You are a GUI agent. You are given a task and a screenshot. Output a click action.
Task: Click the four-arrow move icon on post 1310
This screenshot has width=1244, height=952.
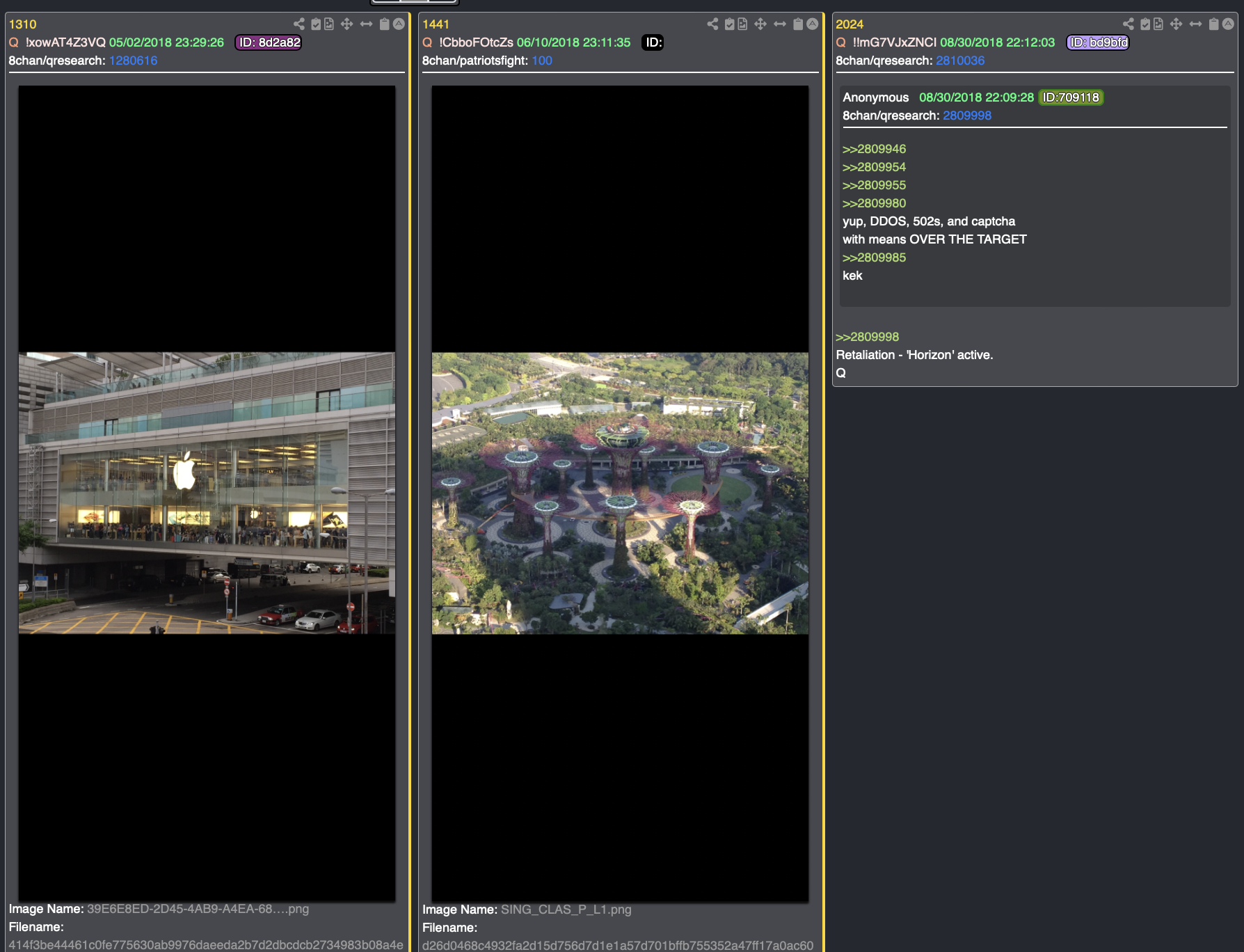click(x=346, y=24)
